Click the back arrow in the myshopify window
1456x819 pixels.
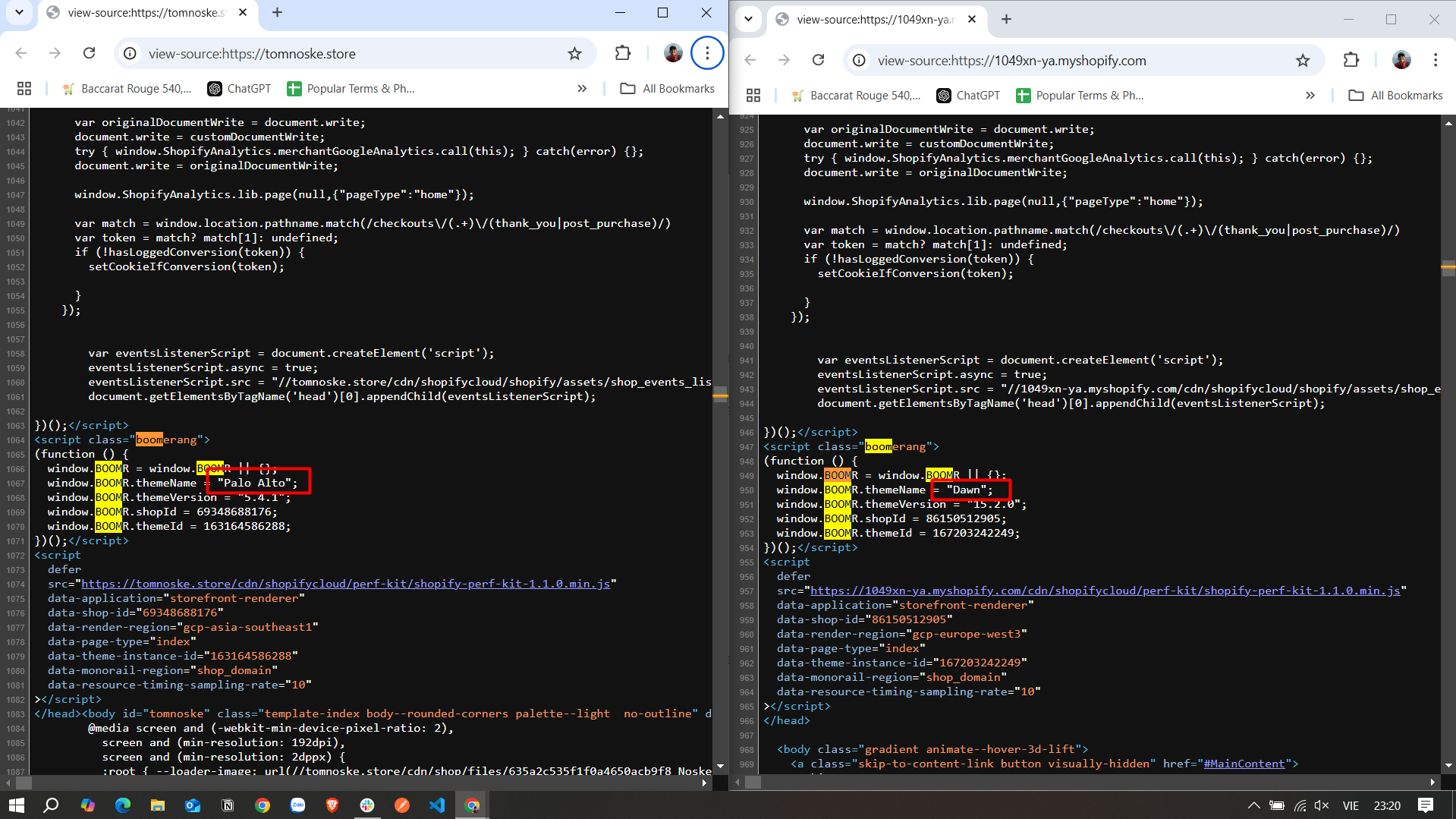coord(750,60)
